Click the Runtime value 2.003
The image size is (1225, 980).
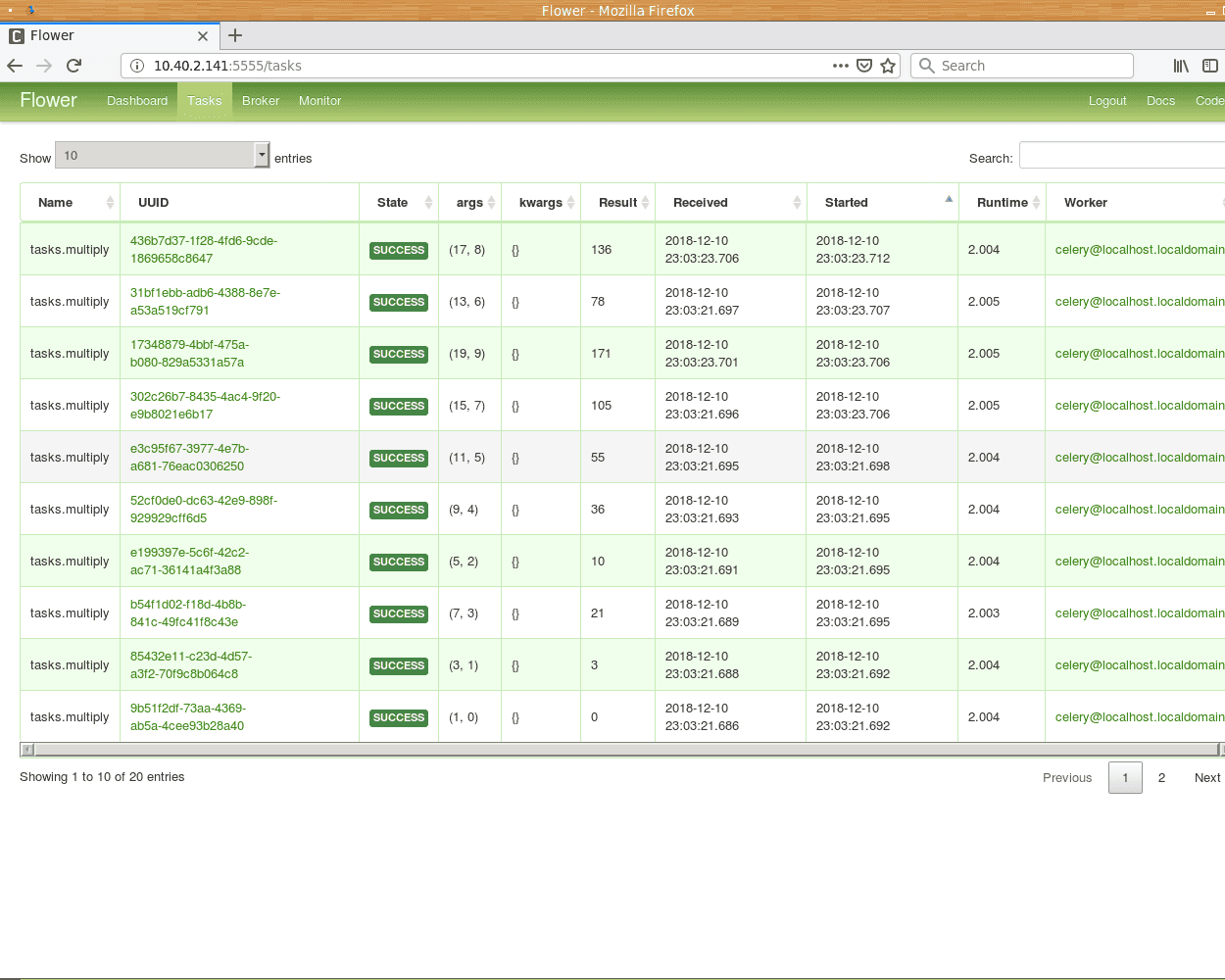pos(984,613)
